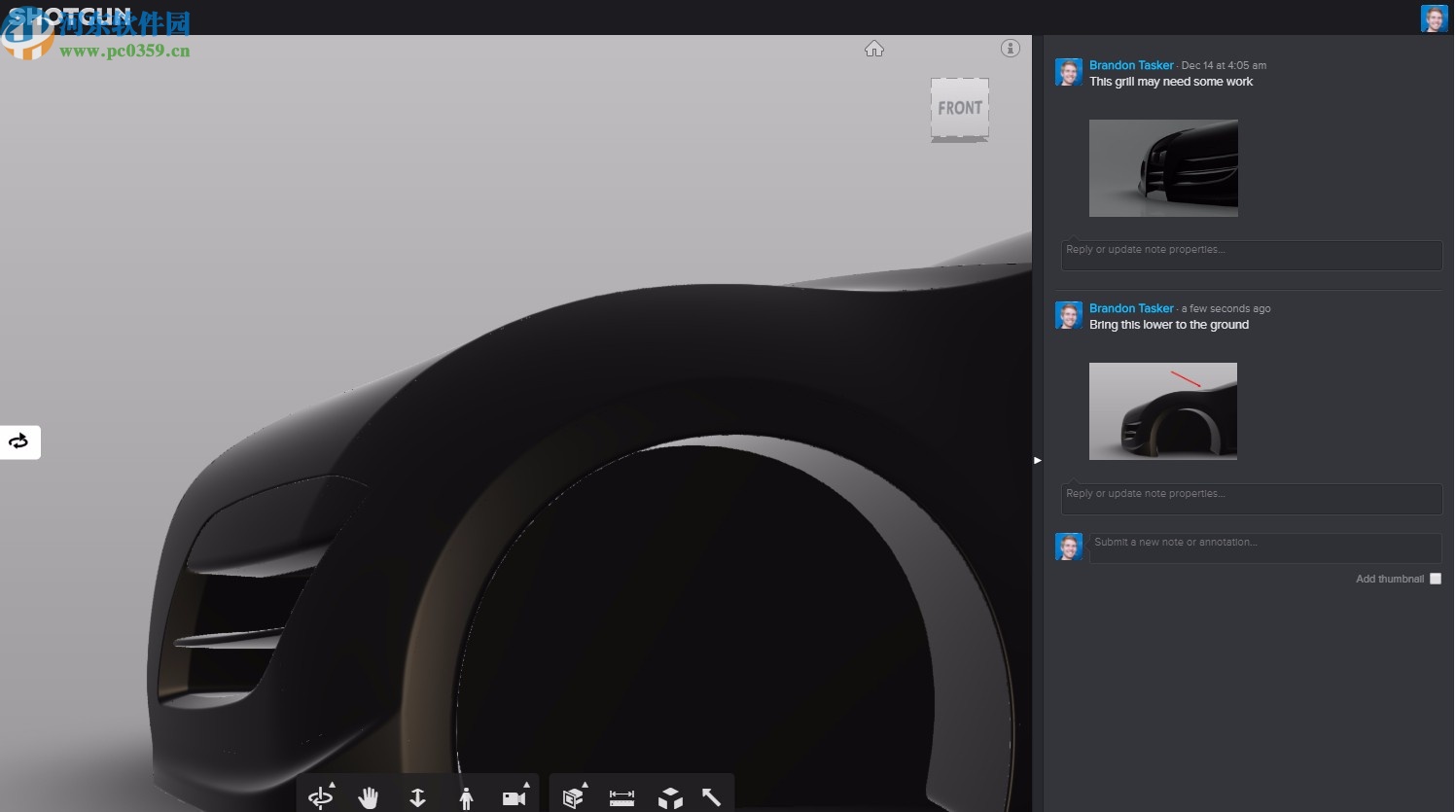
Task: Expand Orbit tool options arrow
Action: (333, 784)
